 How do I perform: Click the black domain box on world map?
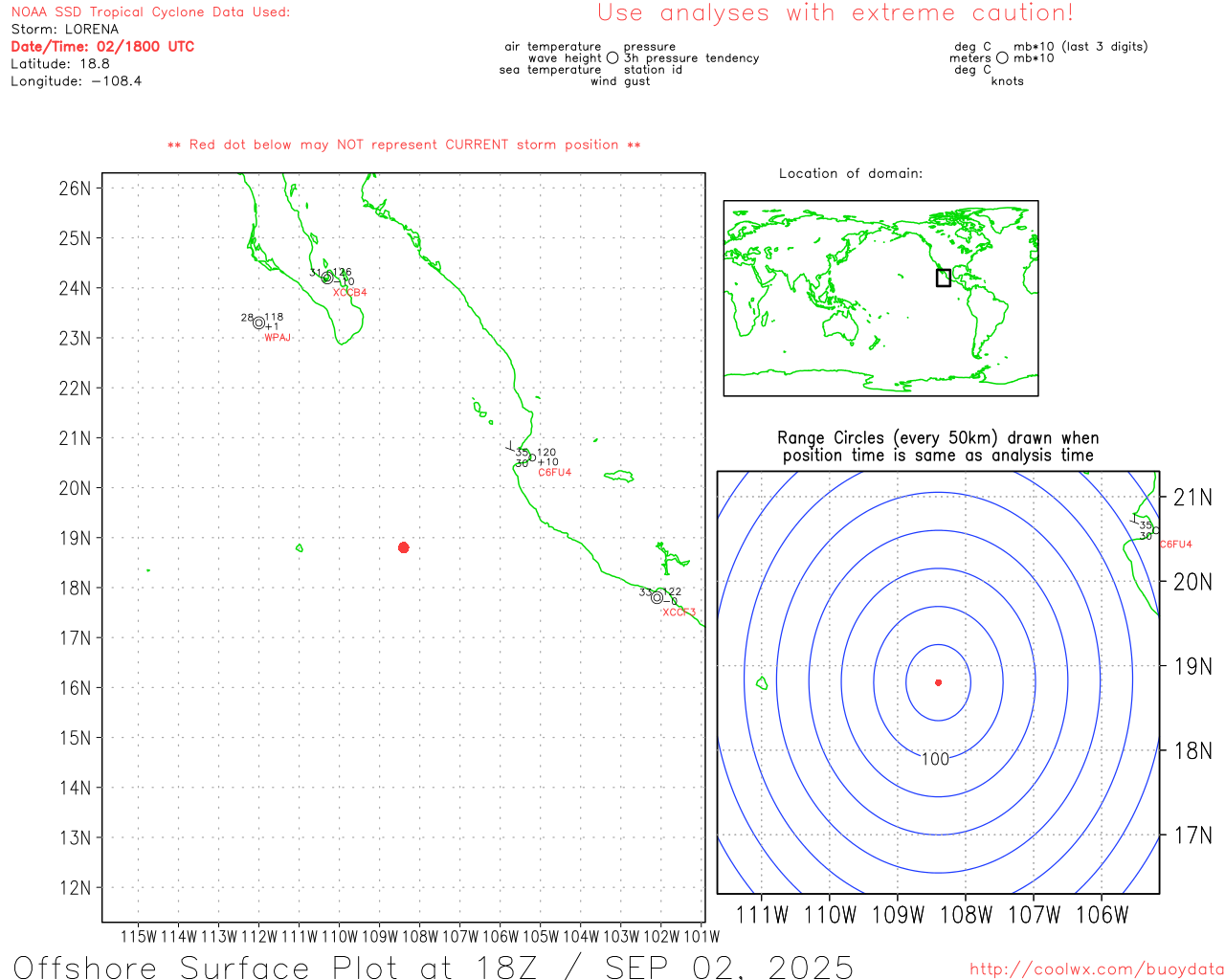point(943,278)
